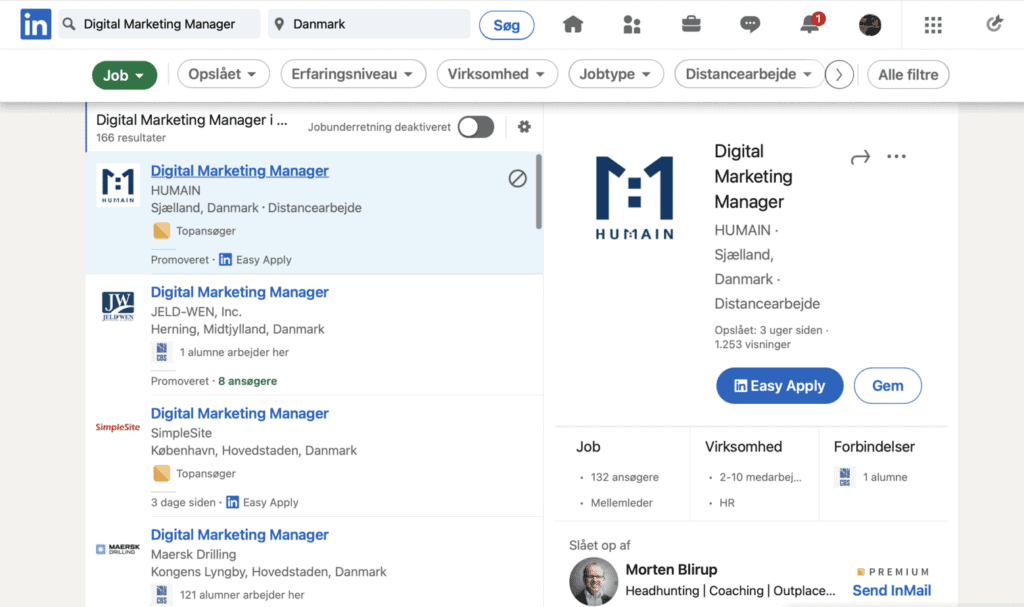Open the profile avatar menu

coord(869,25)
